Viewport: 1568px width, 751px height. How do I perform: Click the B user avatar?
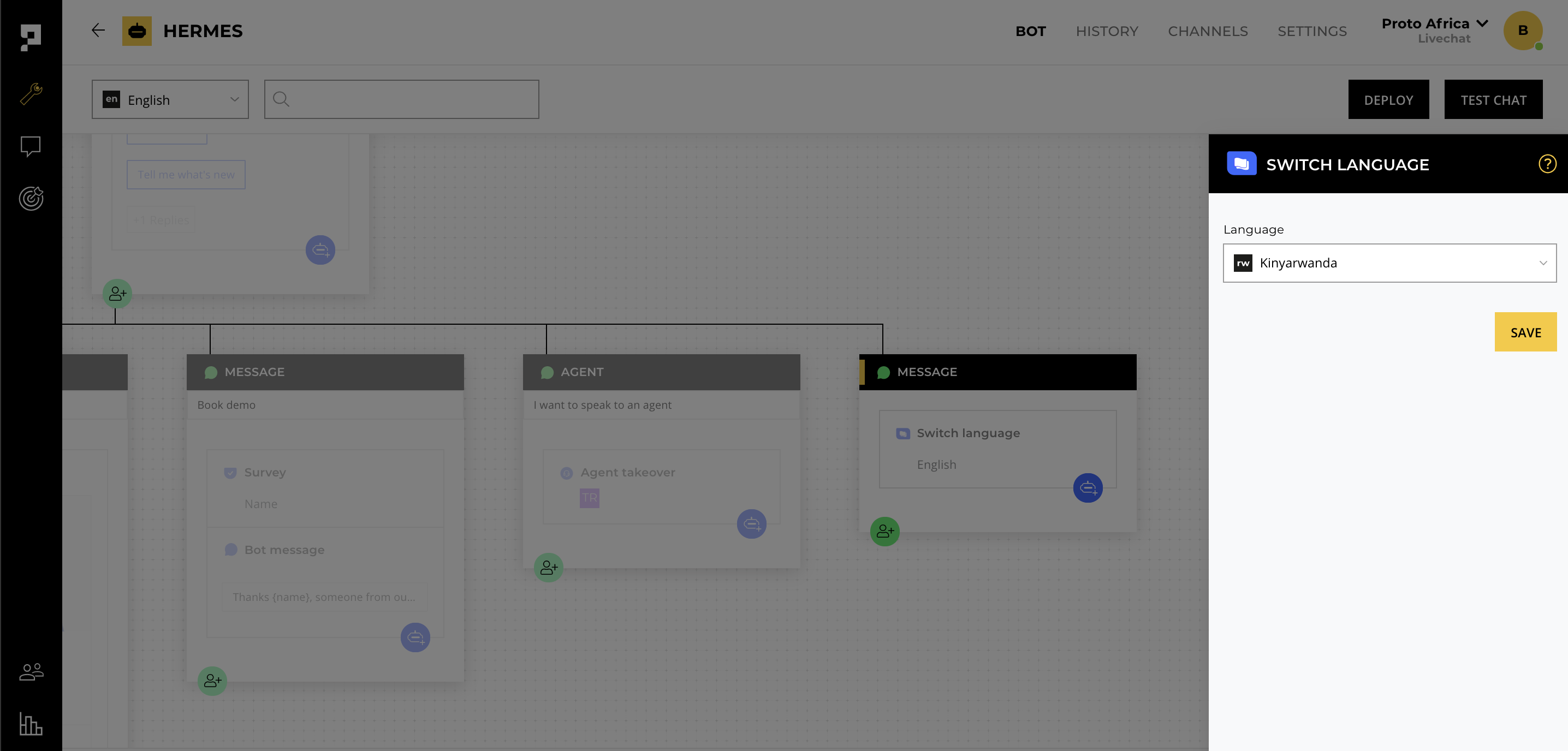pos(1522,31)
